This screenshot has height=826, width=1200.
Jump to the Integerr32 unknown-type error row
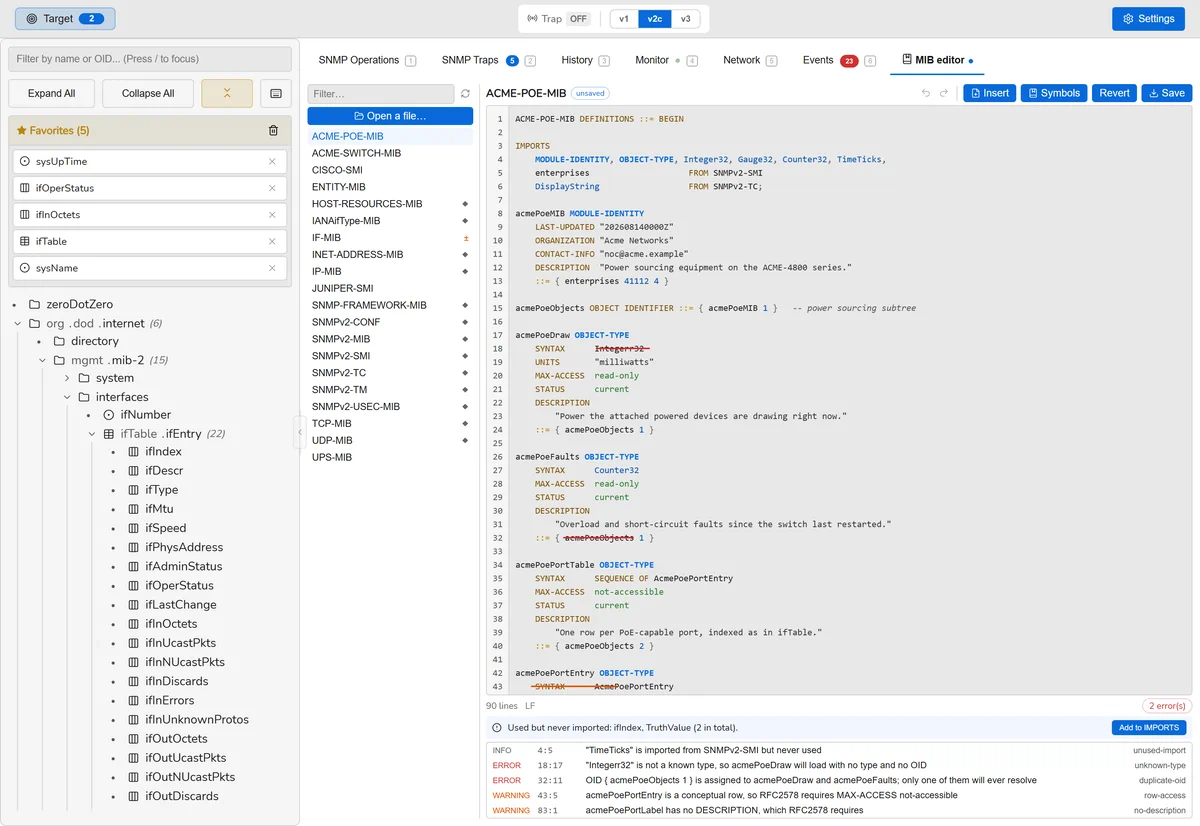point(839,765)
